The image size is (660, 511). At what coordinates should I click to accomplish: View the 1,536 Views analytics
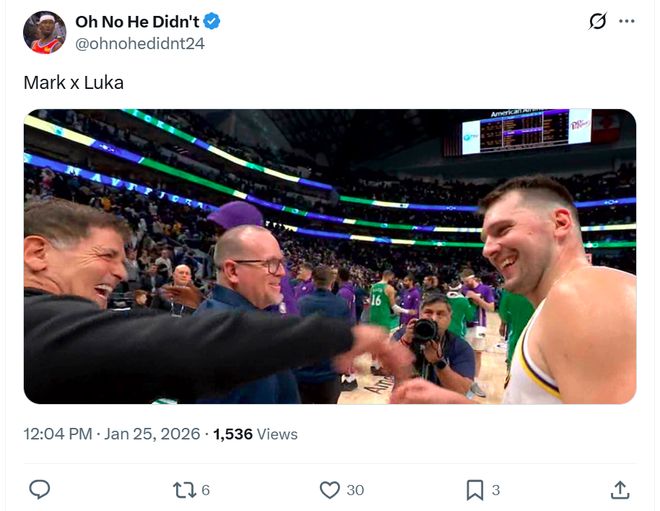pyautogui.click(x=255, y=434)
